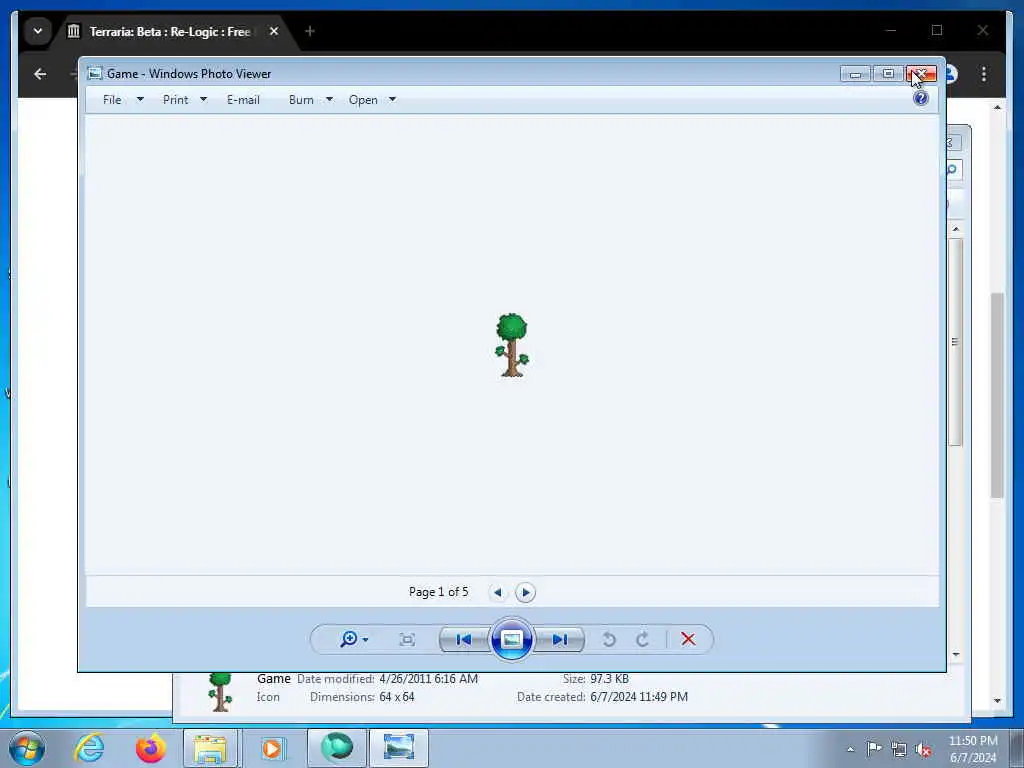1024x768 pixels.
Task: Click the Explorer window scrollbar thumb
Action: pyautogui.click(x=955, y=342)
